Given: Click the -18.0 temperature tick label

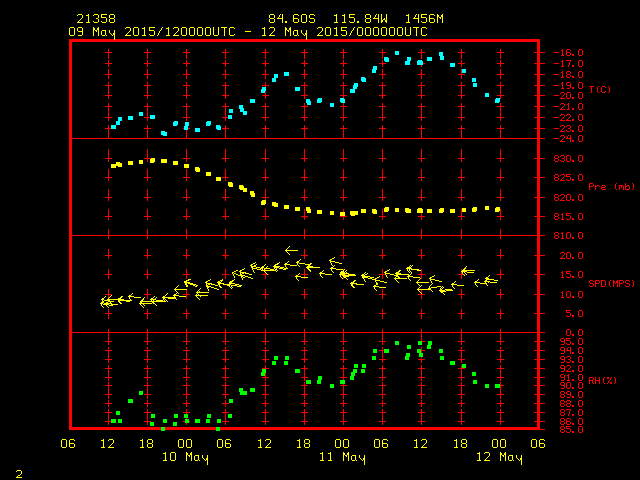Looking at the screenshot, I should (x=568, y=75).
